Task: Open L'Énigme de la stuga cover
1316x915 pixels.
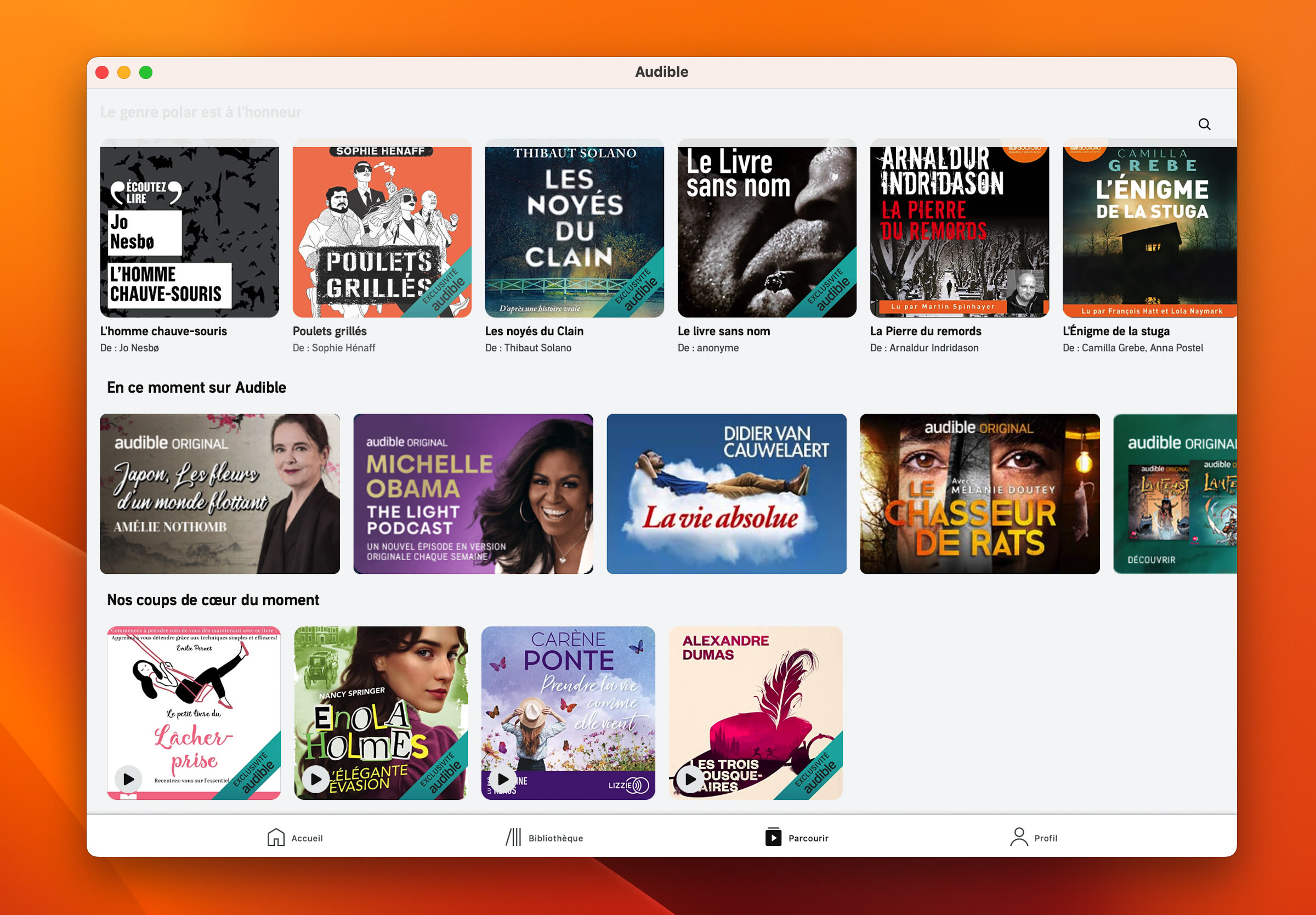Action: [x=1150, y=230]
